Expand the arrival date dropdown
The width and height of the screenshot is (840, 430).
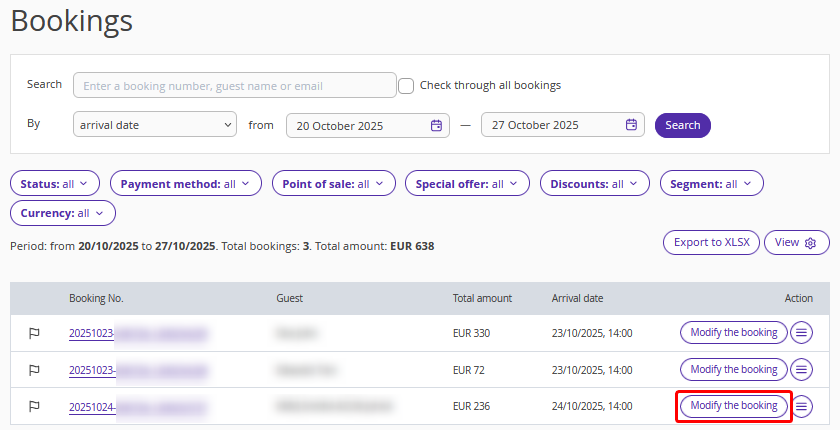(154, 125)
